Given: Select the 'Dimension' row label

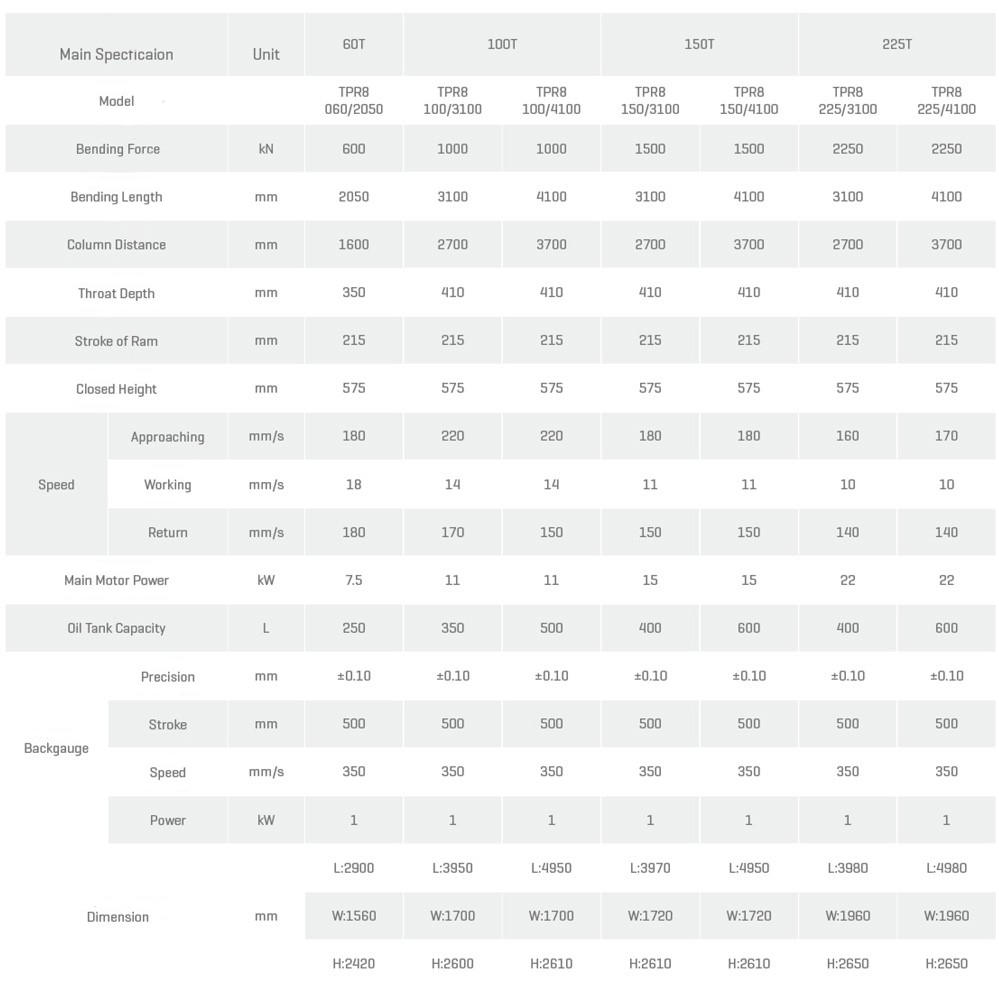Looking at the screenshot, I should [x=117, y=917].
